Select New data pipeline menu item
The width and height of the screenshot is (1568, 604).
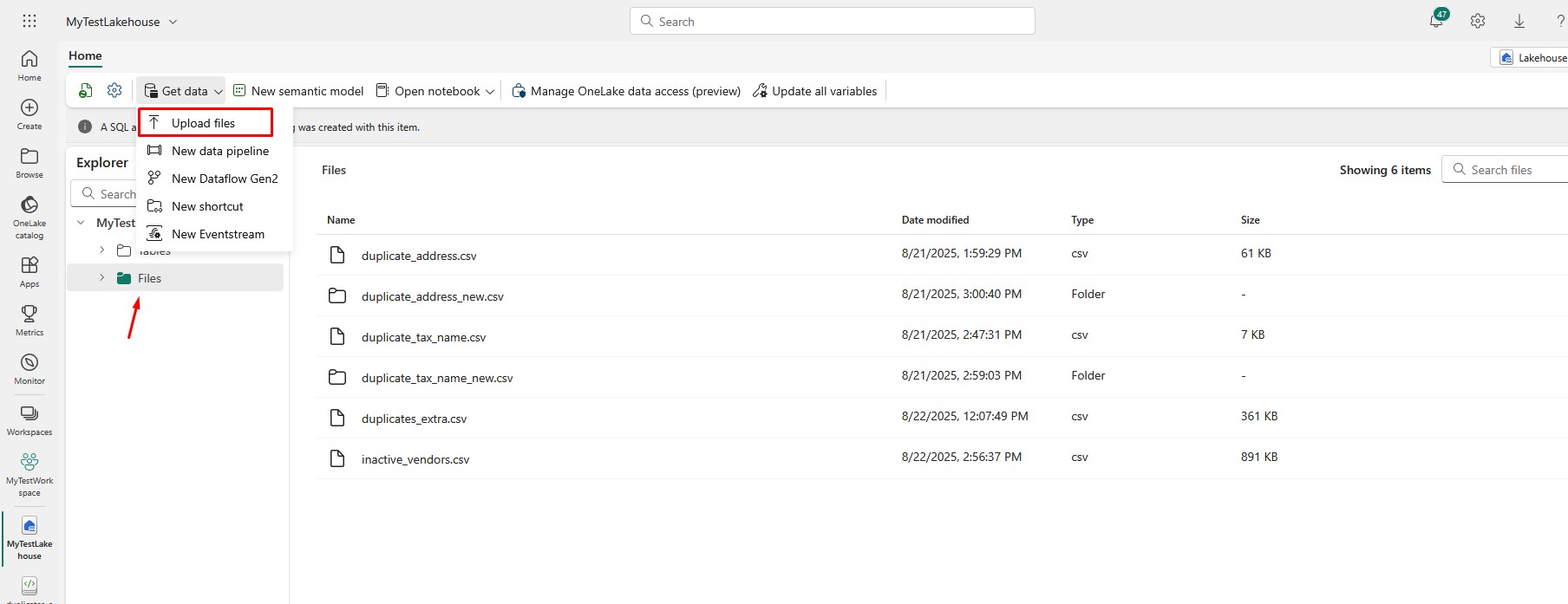point(214,151)
